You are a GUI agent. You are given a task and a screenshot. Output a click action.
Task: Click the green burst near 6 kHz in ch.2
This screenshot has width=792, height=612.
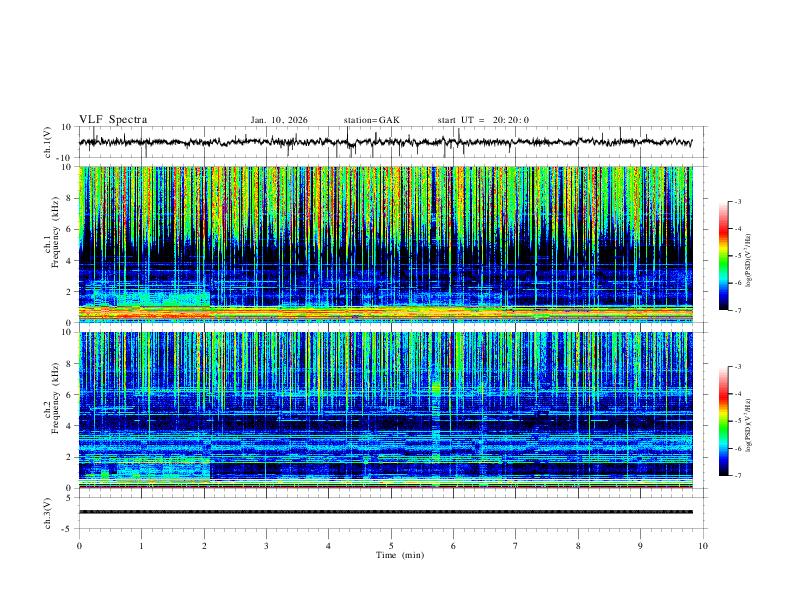click(436, 389)
